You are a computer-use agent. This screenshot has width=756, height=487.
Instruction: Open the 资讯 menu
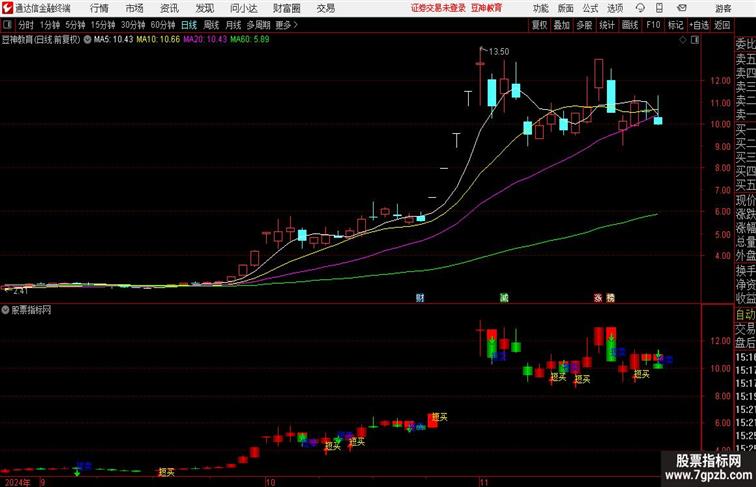[x=169, y=8]
